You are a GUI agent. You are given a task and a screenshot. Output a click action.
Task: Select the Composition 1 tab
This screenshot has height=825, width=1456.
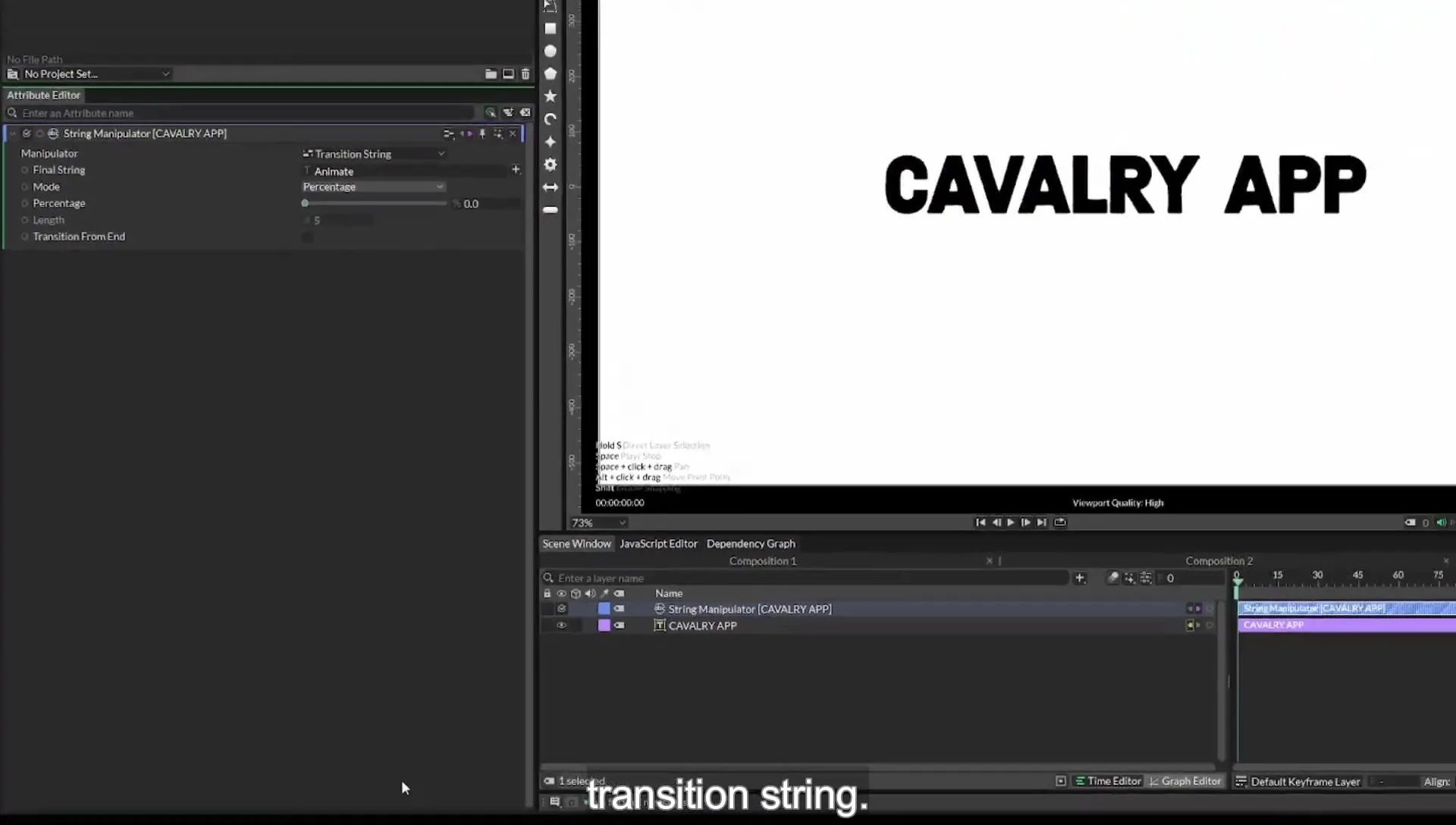[763, 561]
